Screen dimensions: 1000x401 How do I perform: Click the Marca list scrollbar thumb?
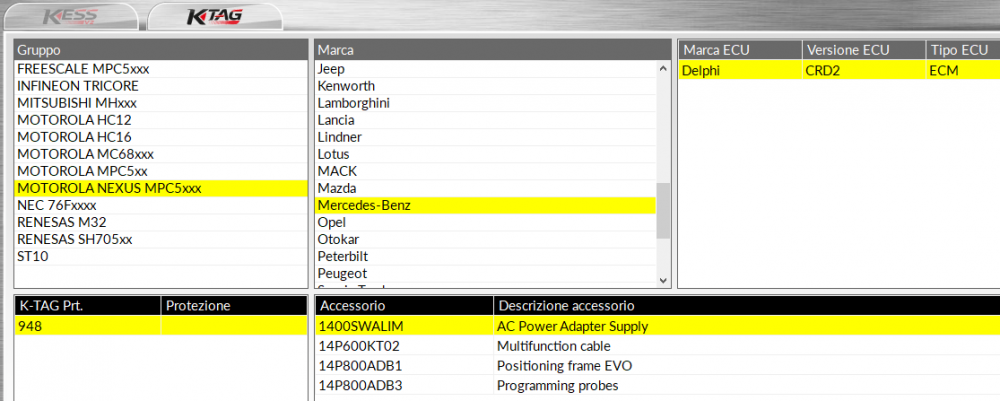point(662,211)
